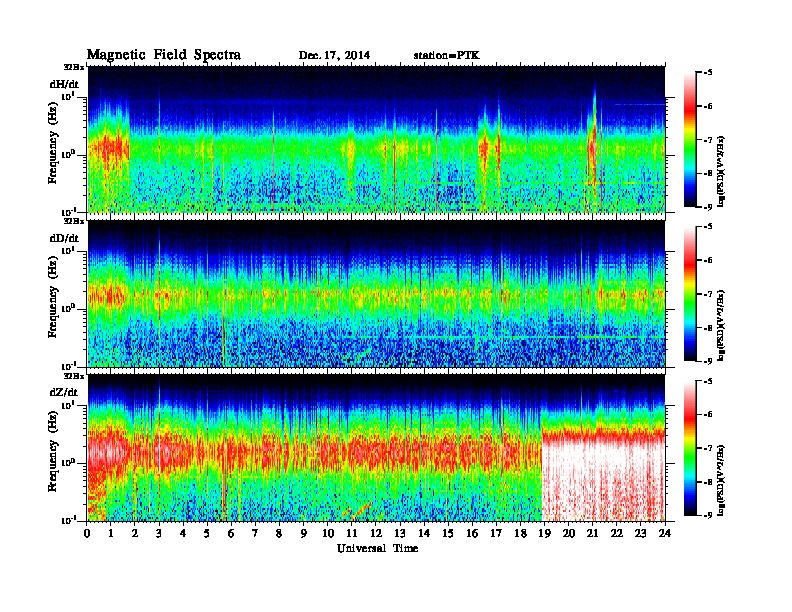Click the time axis tick label "16"
792x612 pixels.
[472, 534]
